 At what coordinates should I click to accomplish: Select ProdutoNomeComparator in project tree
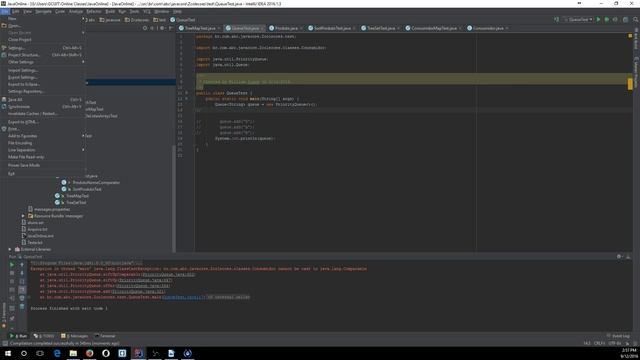[96, 182]
